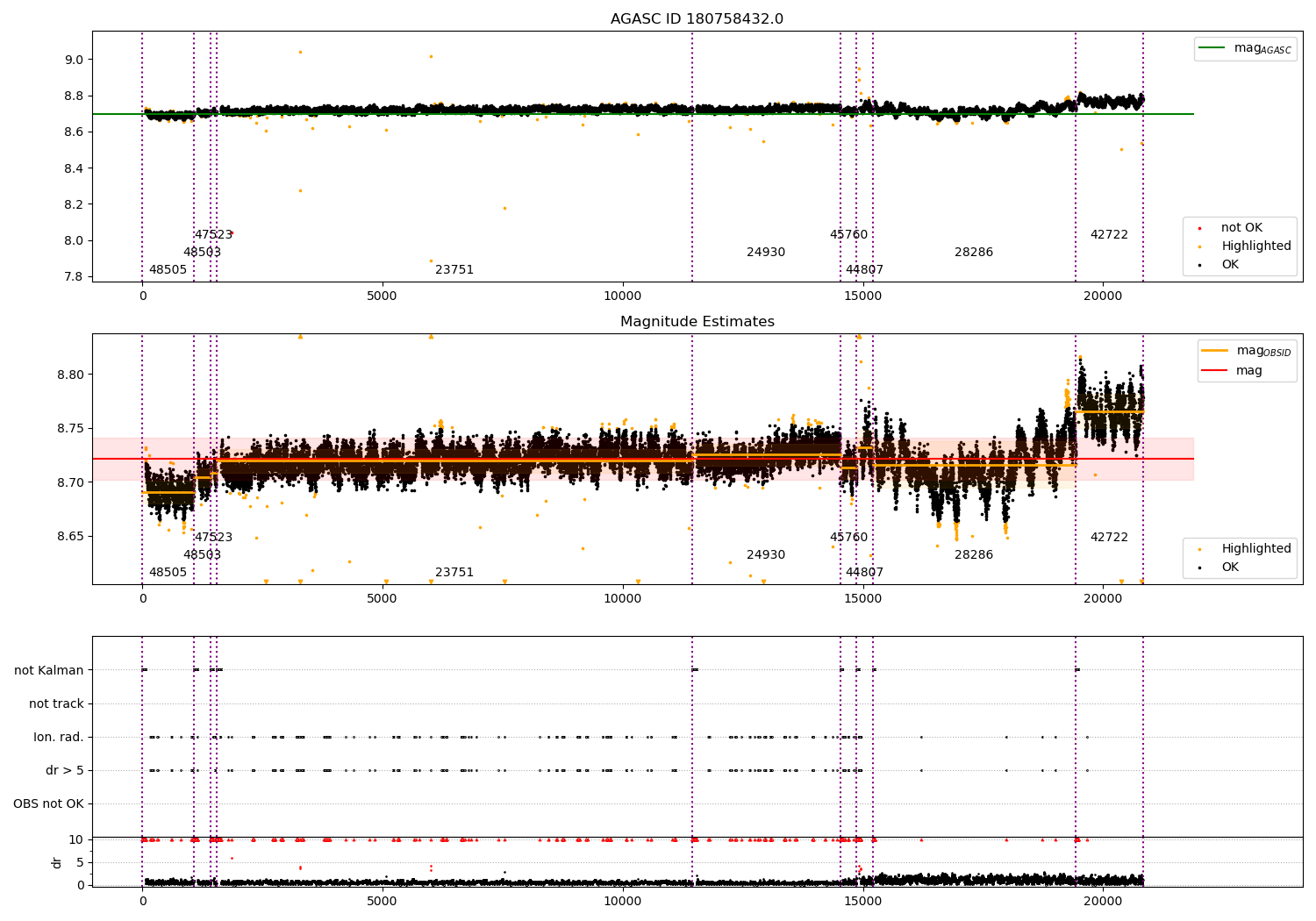Screen dimensions: 1316x921
Task: Click obsid label 44807 in the middle plot
Action: point(864,573)
